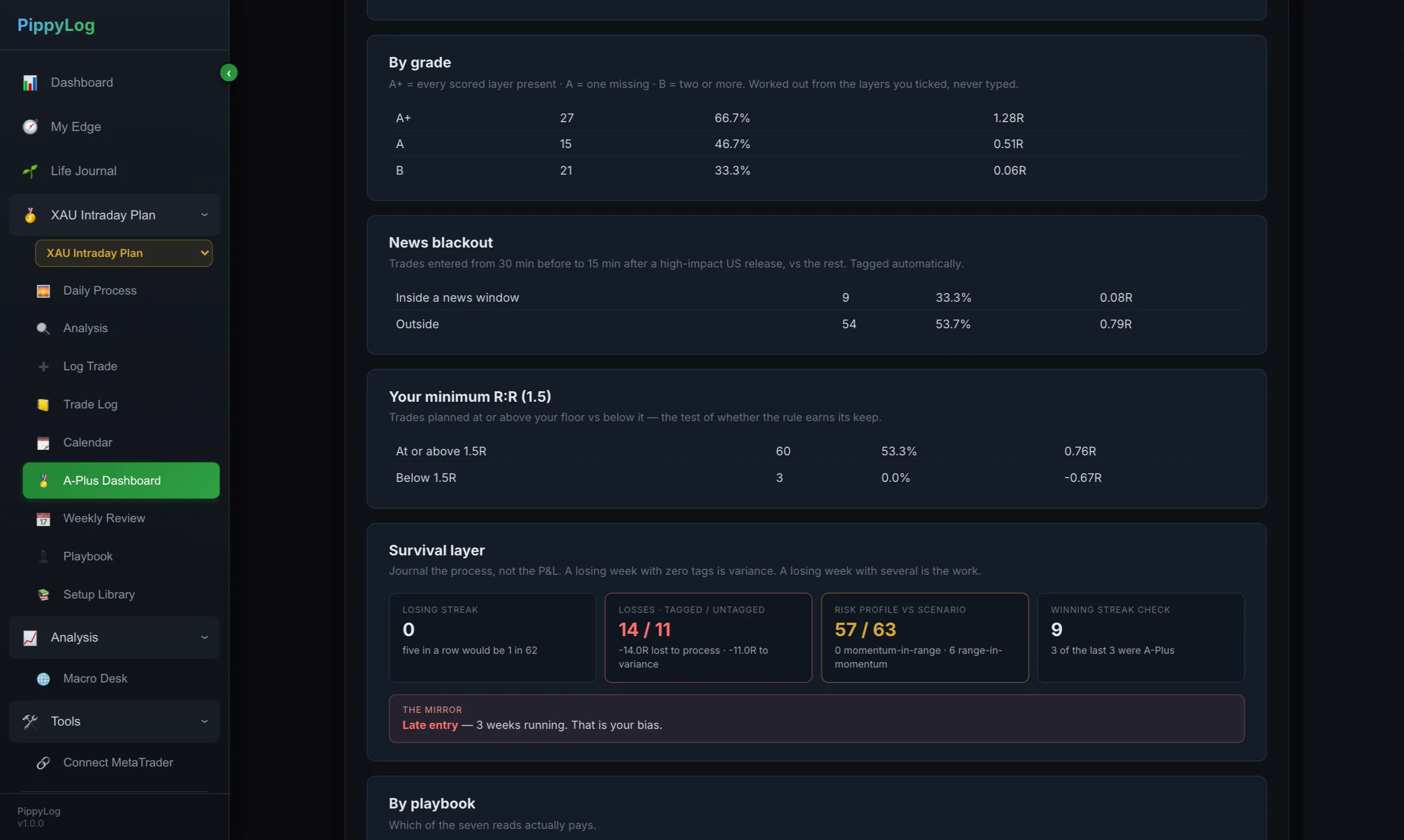This screenshot has height=840, width=1404.
Task: Collapse the Analysis section chevron
Action: (205, 638)
